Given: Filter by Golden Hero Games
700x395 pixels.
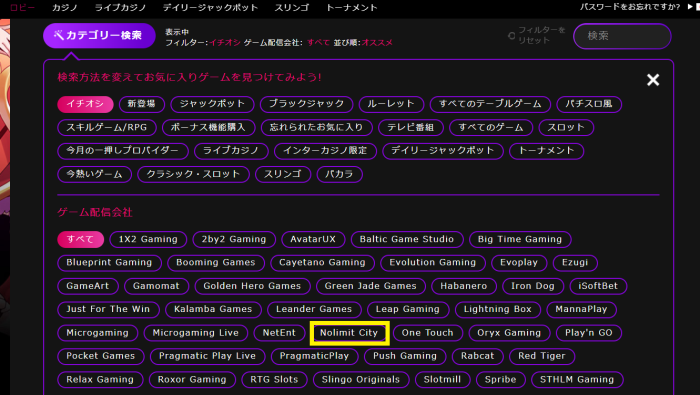Looking at the screenshot, I should 252,287.
